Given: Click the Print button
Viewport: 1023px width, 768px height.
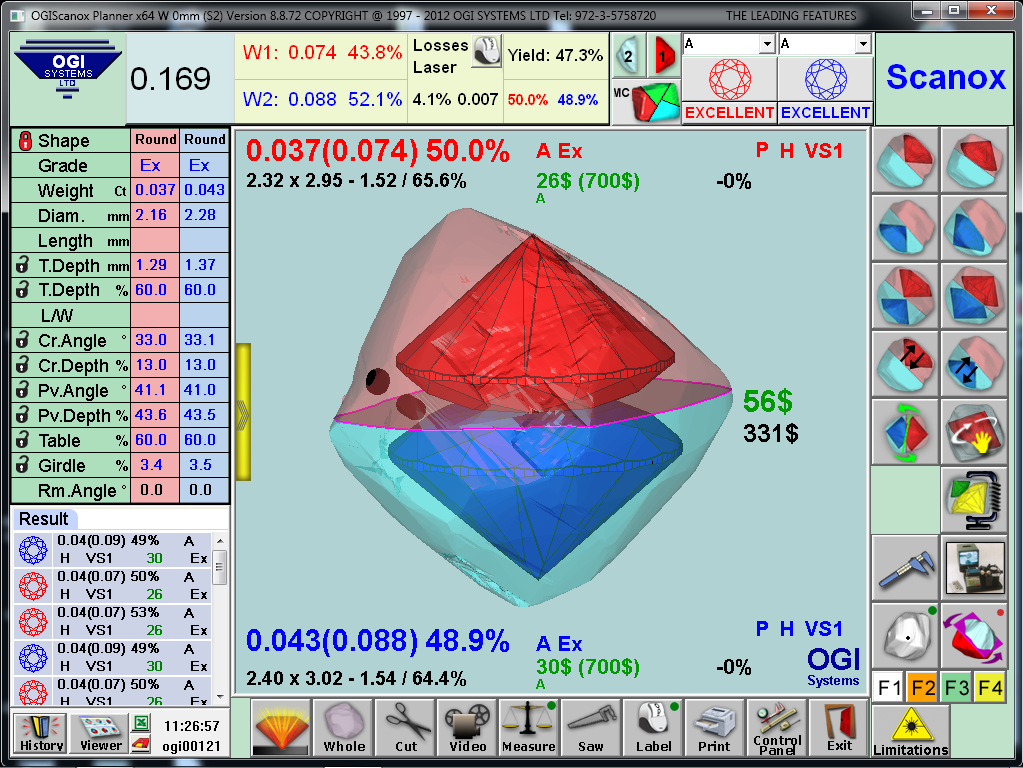Looking at the screenshot, I should click(x=714, y=728).
